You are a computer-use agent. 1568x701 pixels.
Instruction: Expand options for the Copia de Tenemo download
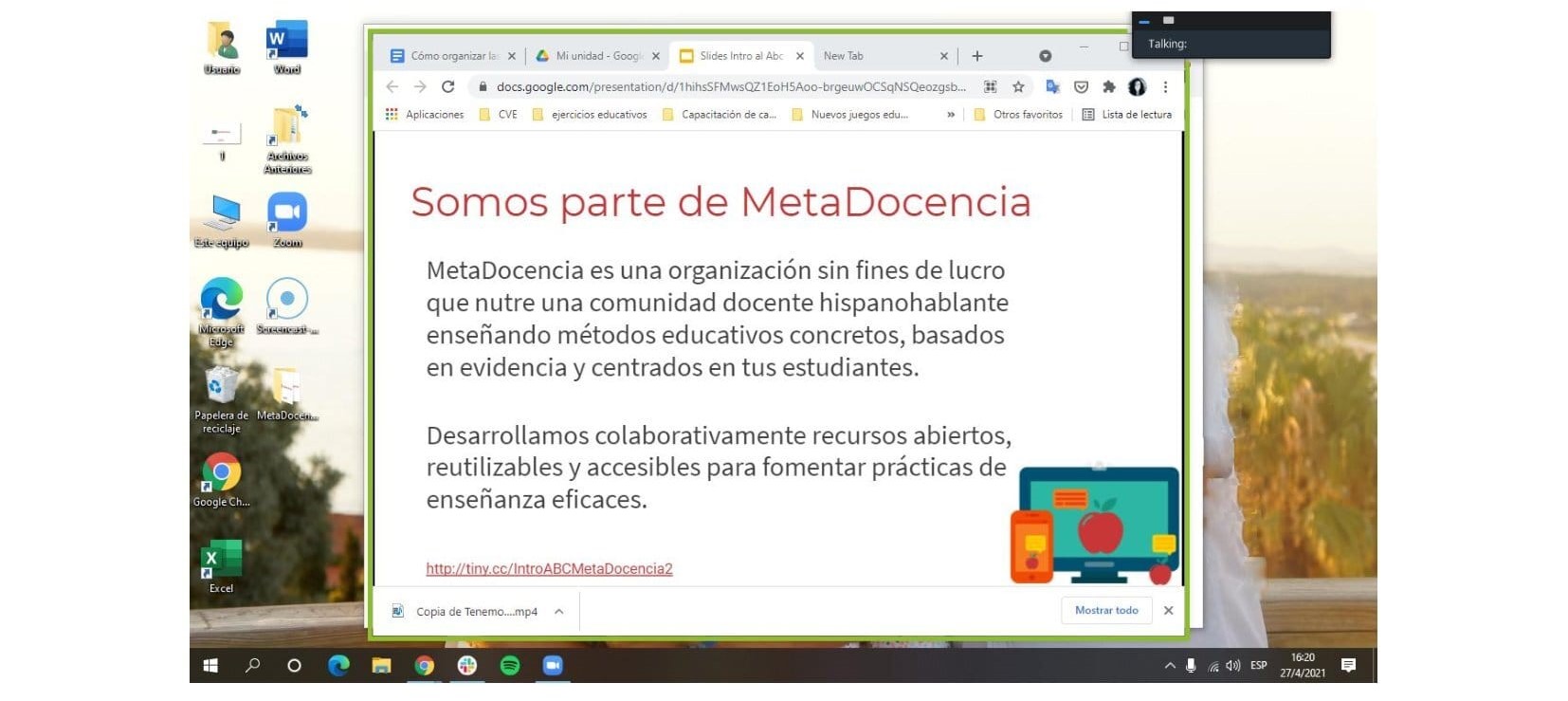point(558,612)
